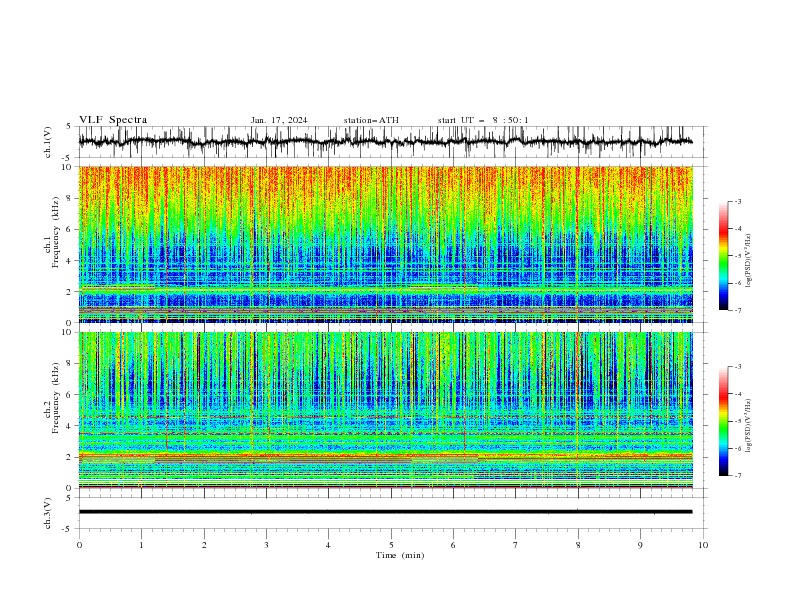This screenshot has width=792, height=612.
Task: Click the '2' minute tick on time axis
Action: (x=204, y=545)
